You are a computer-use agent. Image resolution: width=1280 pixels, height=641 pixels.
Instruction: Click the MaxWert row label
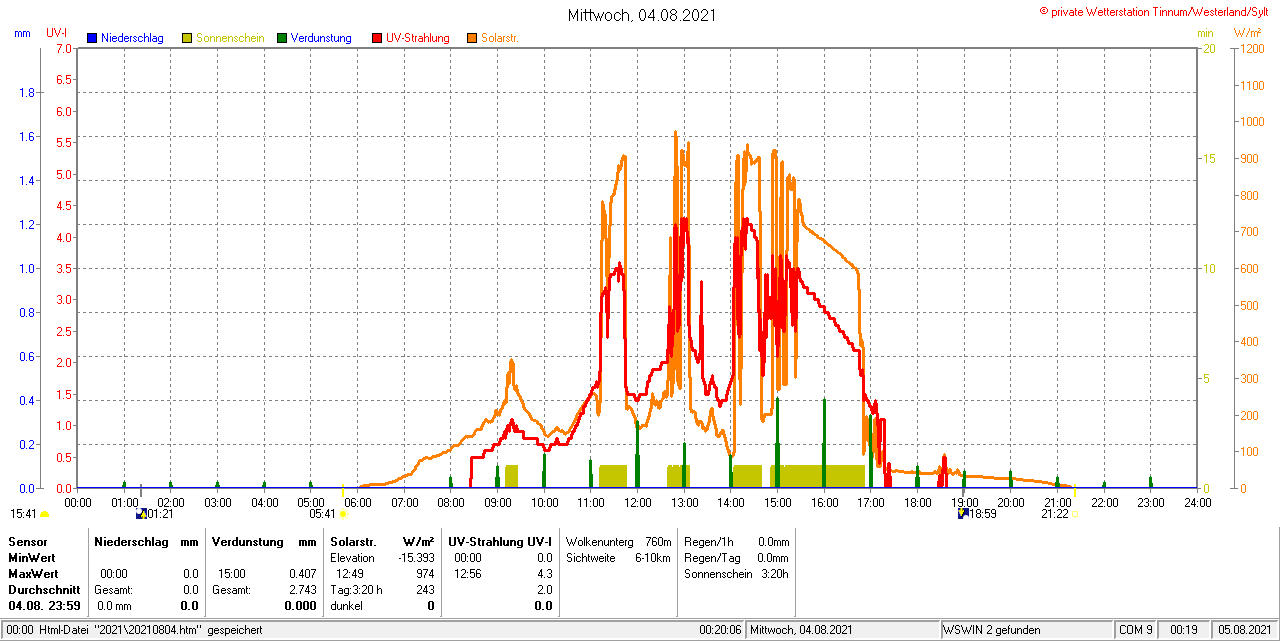35,574
